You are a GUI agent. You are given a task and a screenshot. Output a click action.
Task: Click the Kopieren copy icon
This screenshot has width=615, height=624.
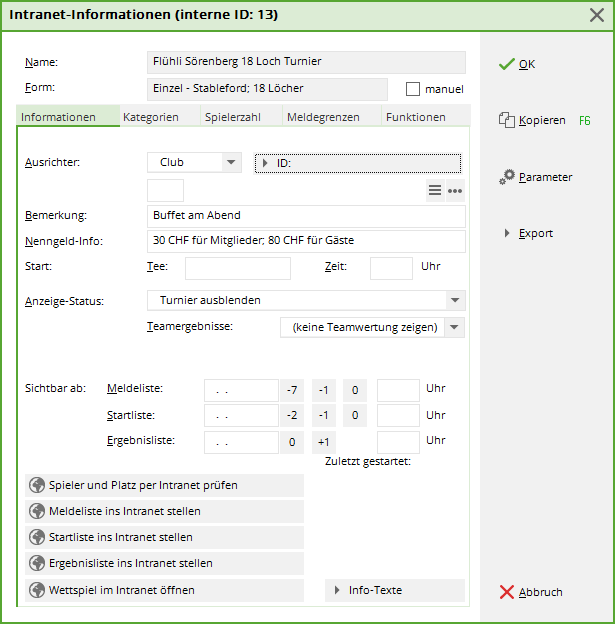pos(506,121)
